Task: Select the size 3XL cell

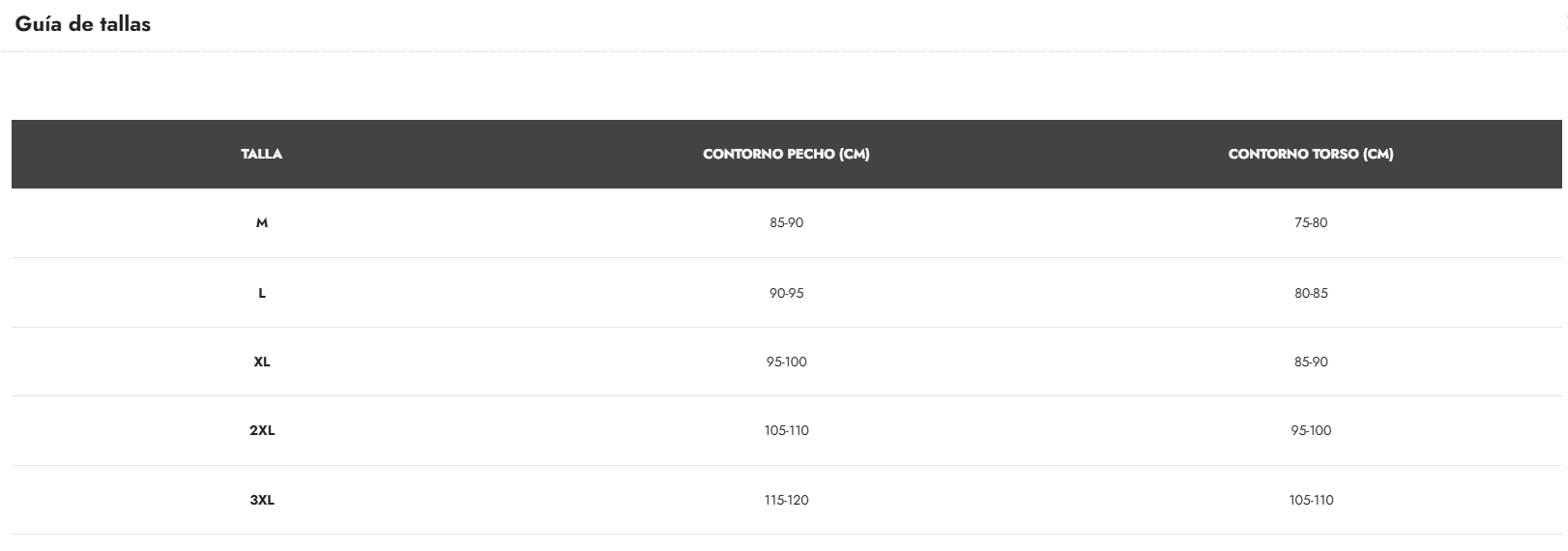Action: point(261,500)
